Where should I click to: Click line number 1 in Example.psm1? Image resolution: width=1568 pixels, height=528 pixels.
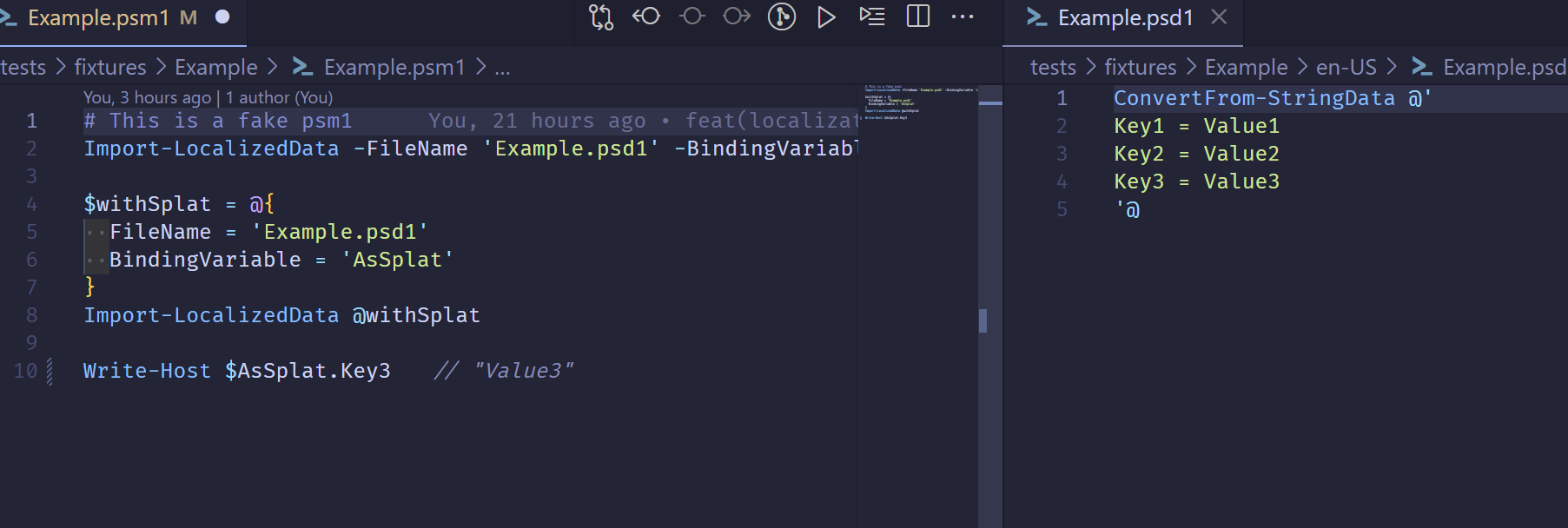coord(32,121)
